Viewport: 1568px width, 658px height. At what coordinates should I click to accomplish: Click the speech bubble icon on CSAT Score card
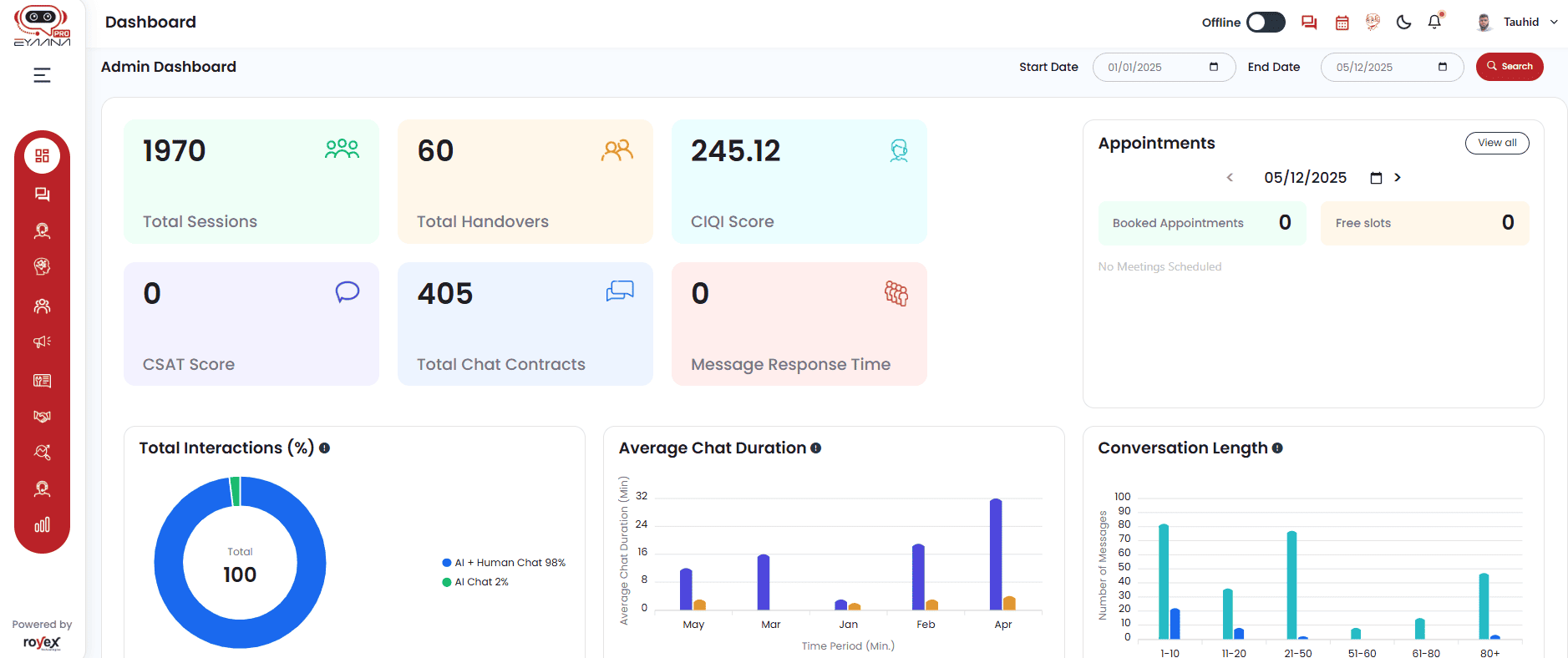348,292
